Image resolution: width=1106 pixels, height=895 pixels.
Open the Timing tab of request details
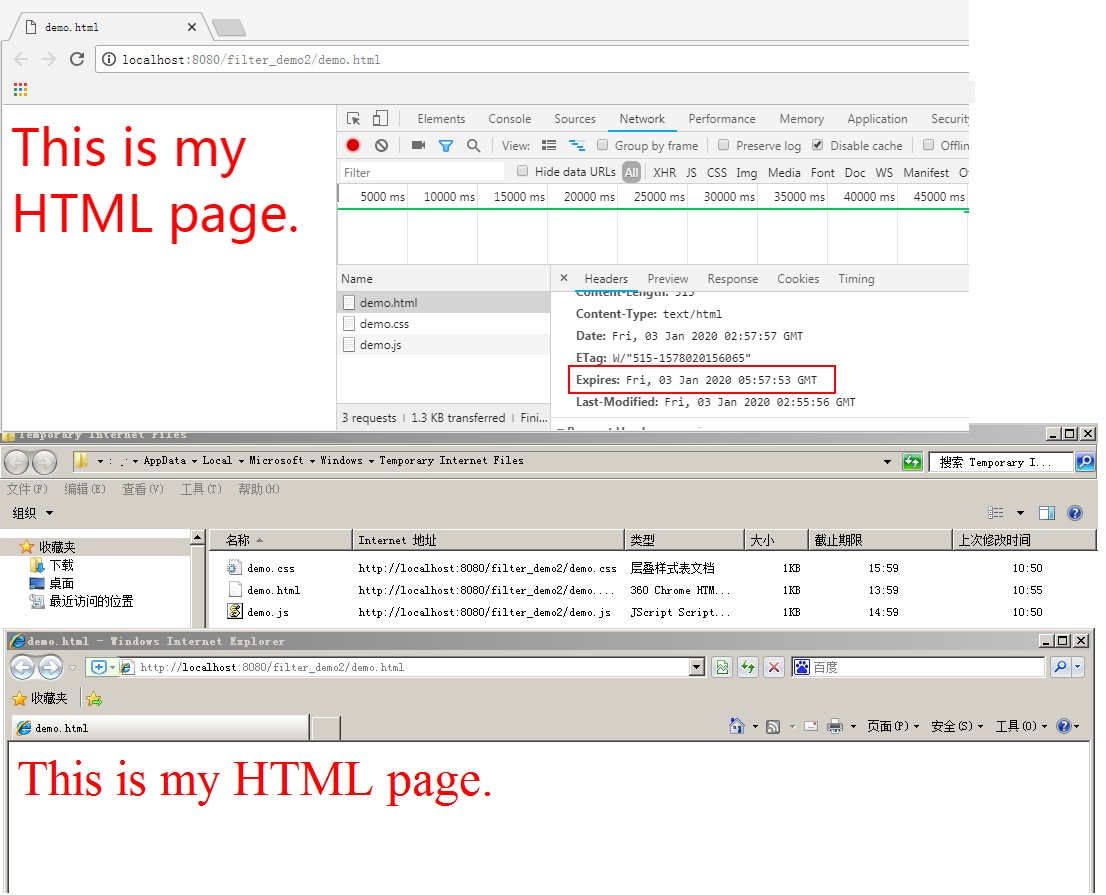(856, 279)
